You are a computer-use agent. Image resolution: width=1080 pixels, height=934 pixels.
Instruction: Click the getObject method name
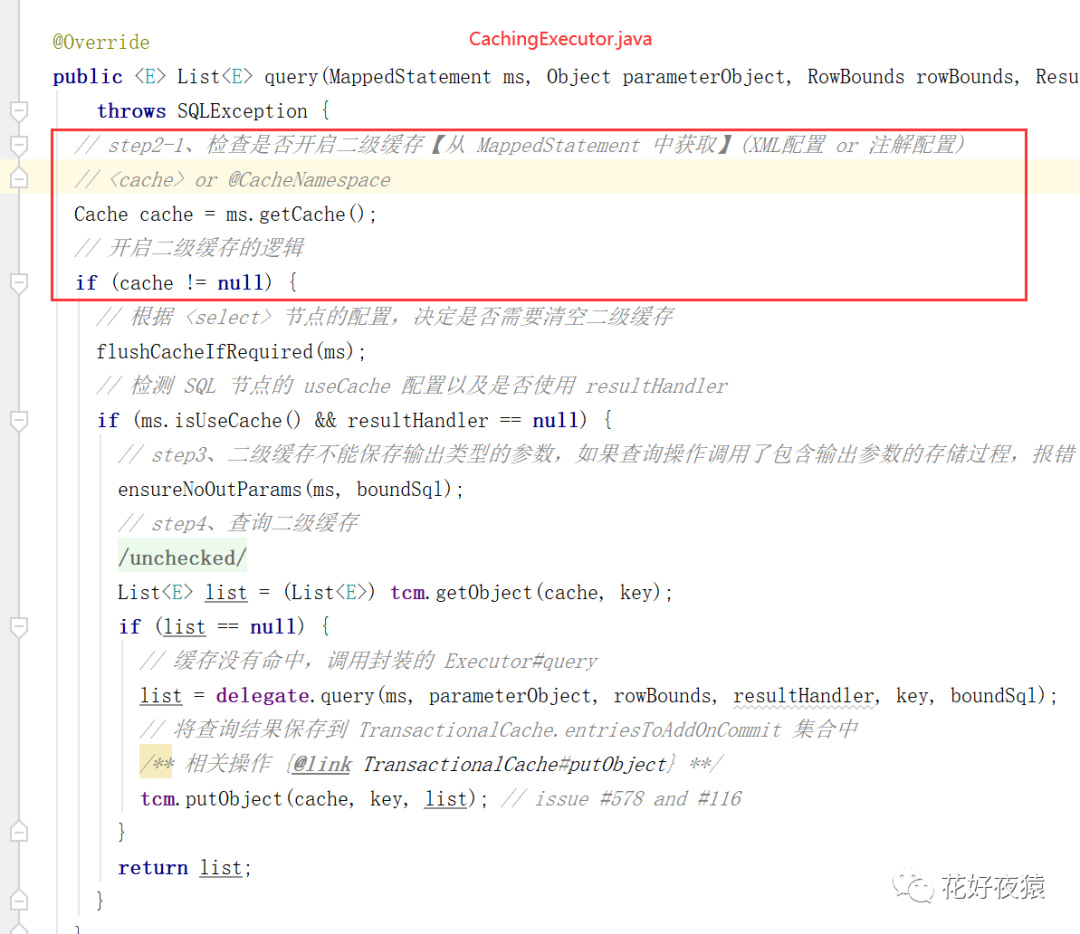click(x=484, y=592)
